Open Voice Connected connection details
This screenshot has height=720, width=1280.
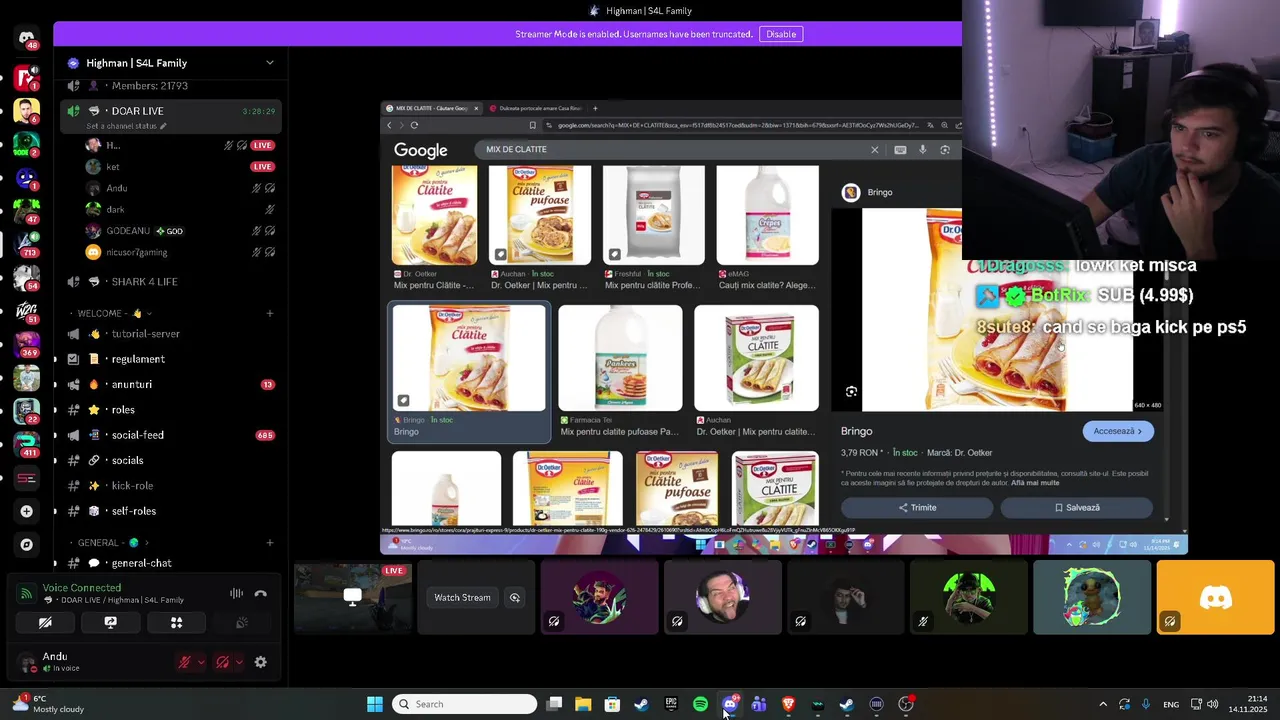81,588
